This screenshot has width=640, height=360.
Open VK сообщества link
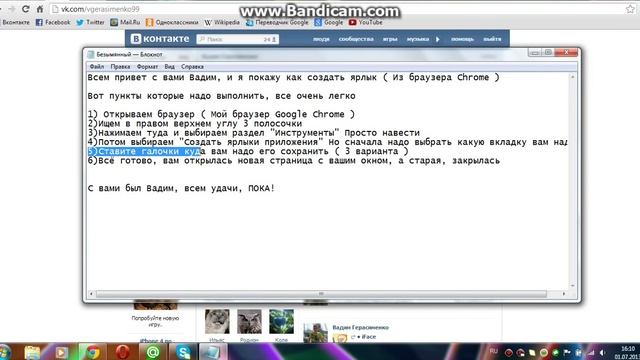[x=356, y=39]
